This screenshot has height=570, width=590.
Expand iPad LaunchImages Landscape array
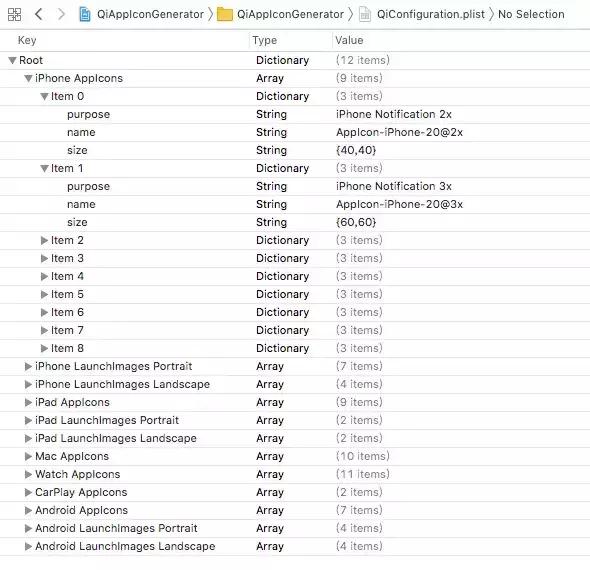pos(28,438)
